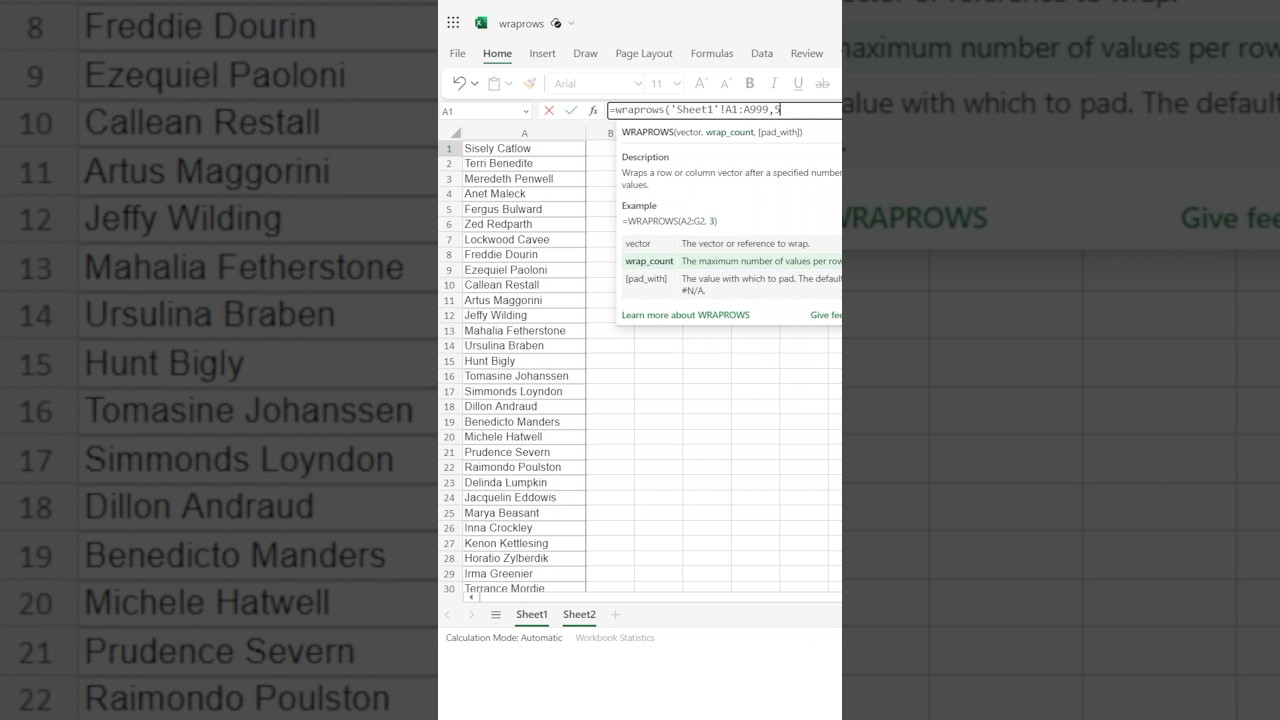Click the Excel logo icon
This screenshot has height=720, width=1280.
pyautogui.click(x=481, y=23)
